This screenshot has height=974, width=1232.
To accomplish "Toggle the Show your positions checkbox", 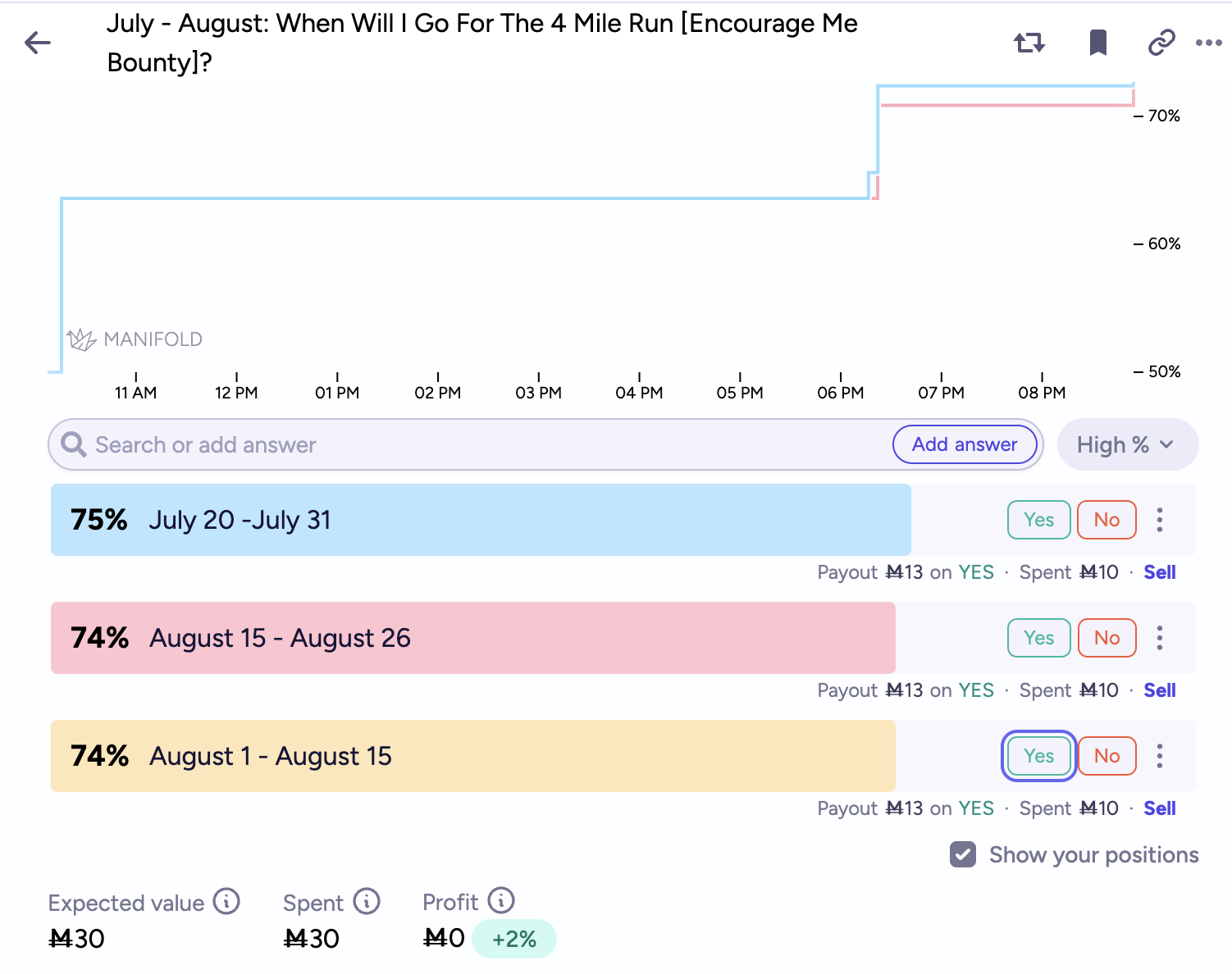I will coord(963,854).
